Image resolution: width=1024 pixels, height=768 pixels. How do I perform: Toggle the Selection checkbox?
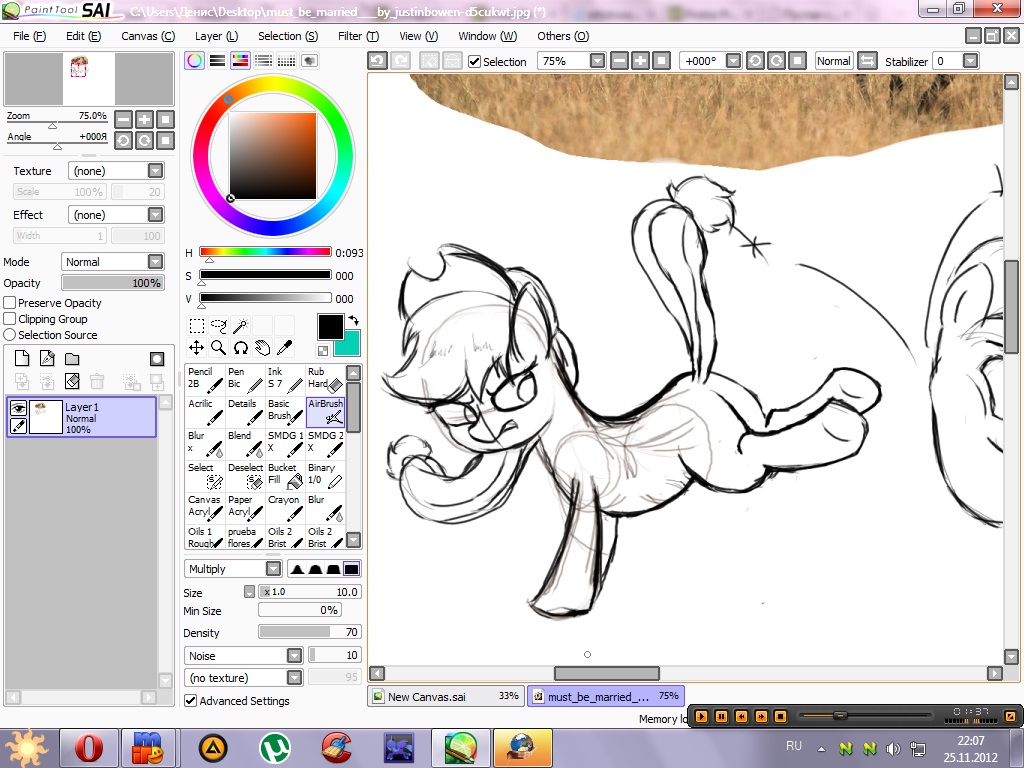(475, 61)
